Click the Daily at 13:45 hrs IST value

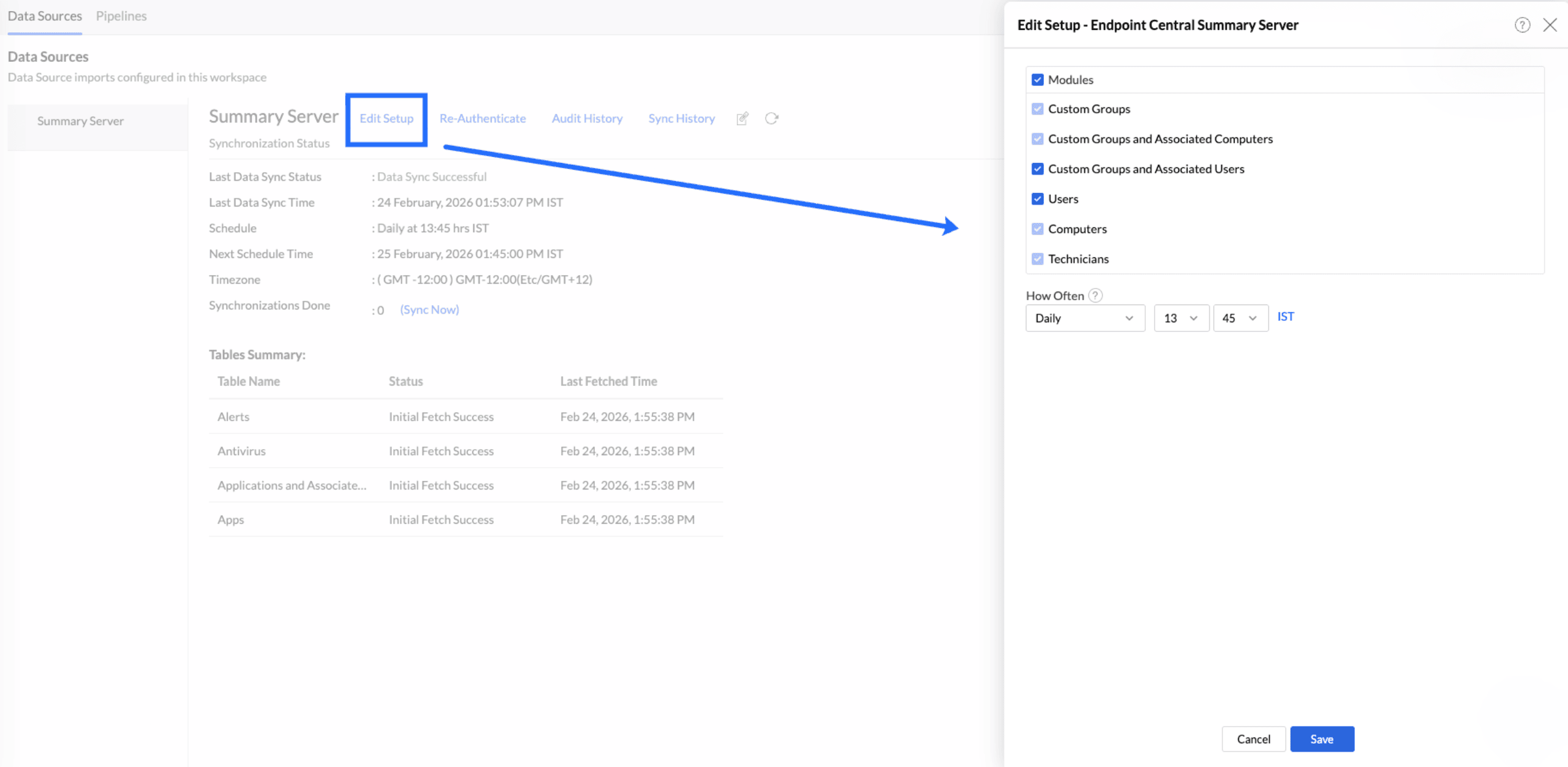[433, 229]
